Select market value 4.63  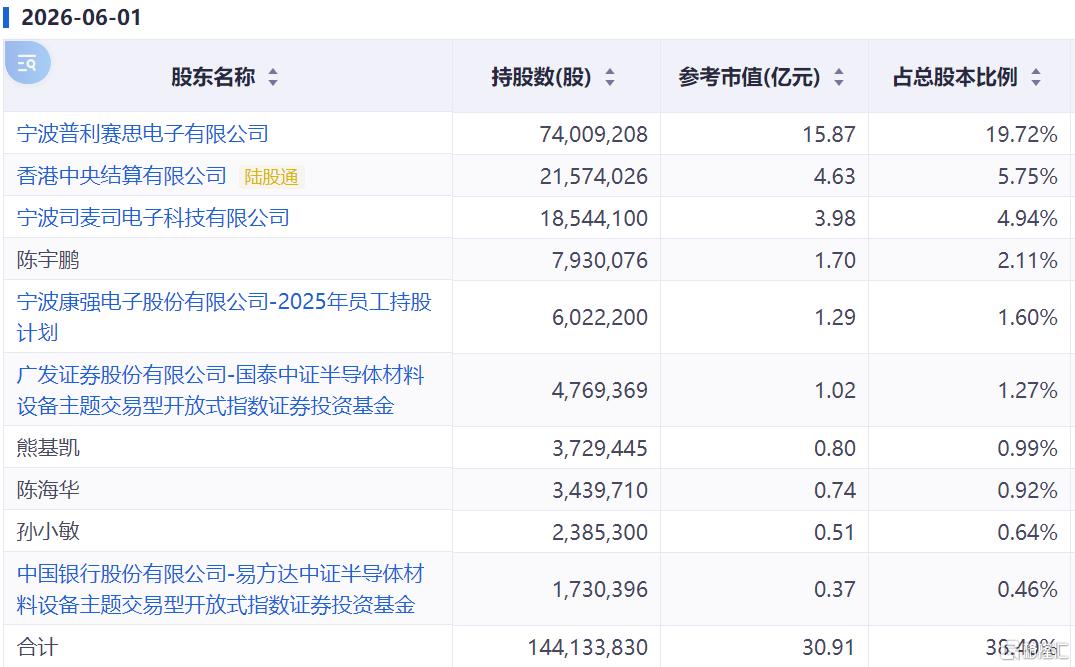834,177
